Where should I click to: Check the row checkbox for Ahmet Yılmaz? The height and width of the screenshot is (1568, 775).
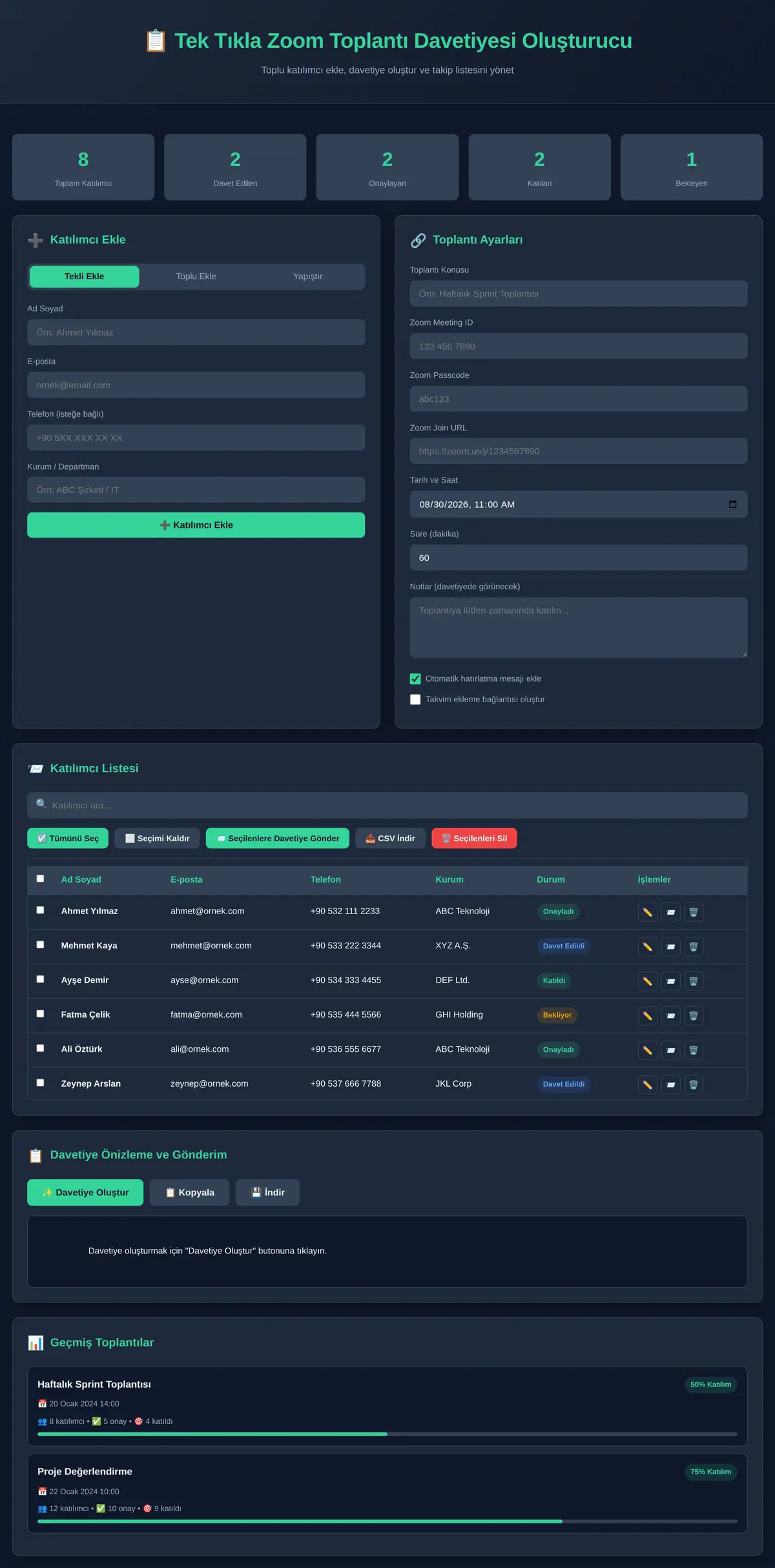pyautogui.click(x=40, y=910)
